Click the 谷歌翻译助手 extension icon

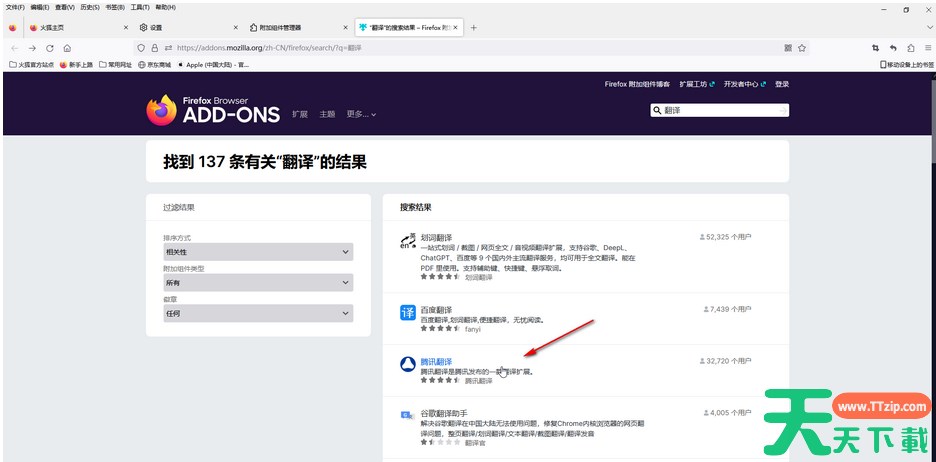click(407, 414)
